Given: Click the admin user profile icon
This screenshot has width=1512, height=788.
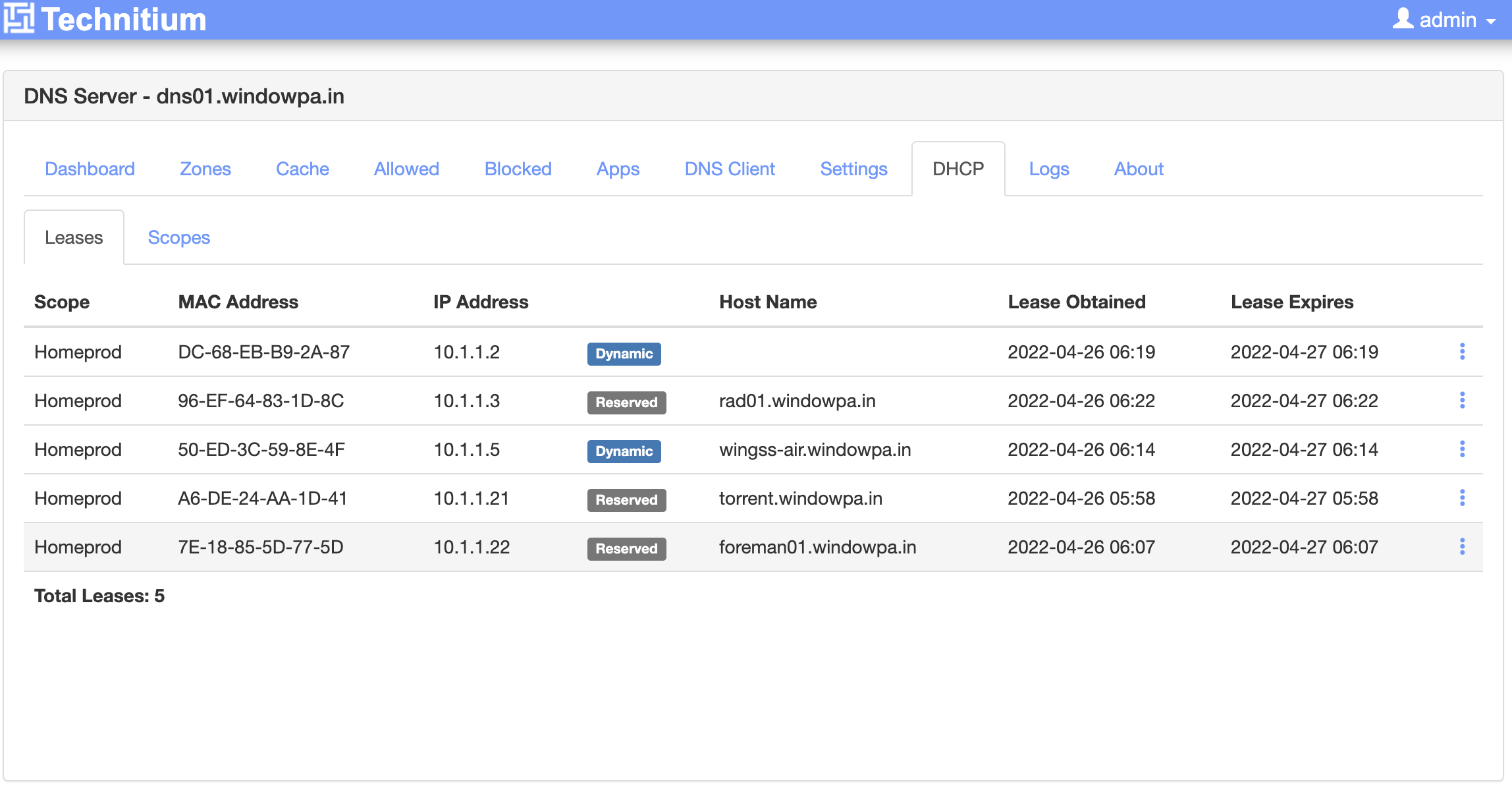Looking at the screenshot, I should [1403, 18].
